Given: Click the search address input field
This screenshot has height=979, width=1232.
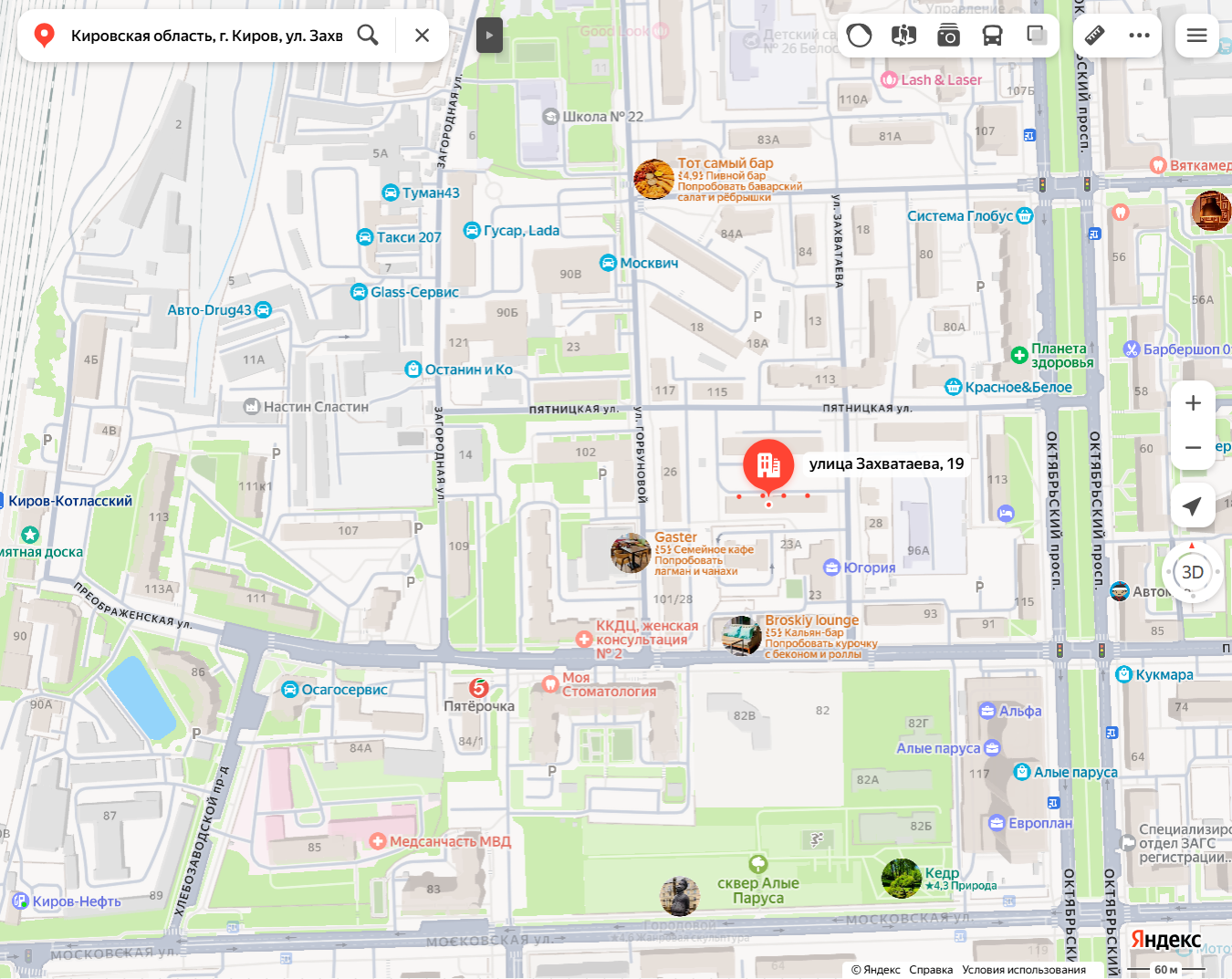Looking at the screenshot, I should (206, 36).
